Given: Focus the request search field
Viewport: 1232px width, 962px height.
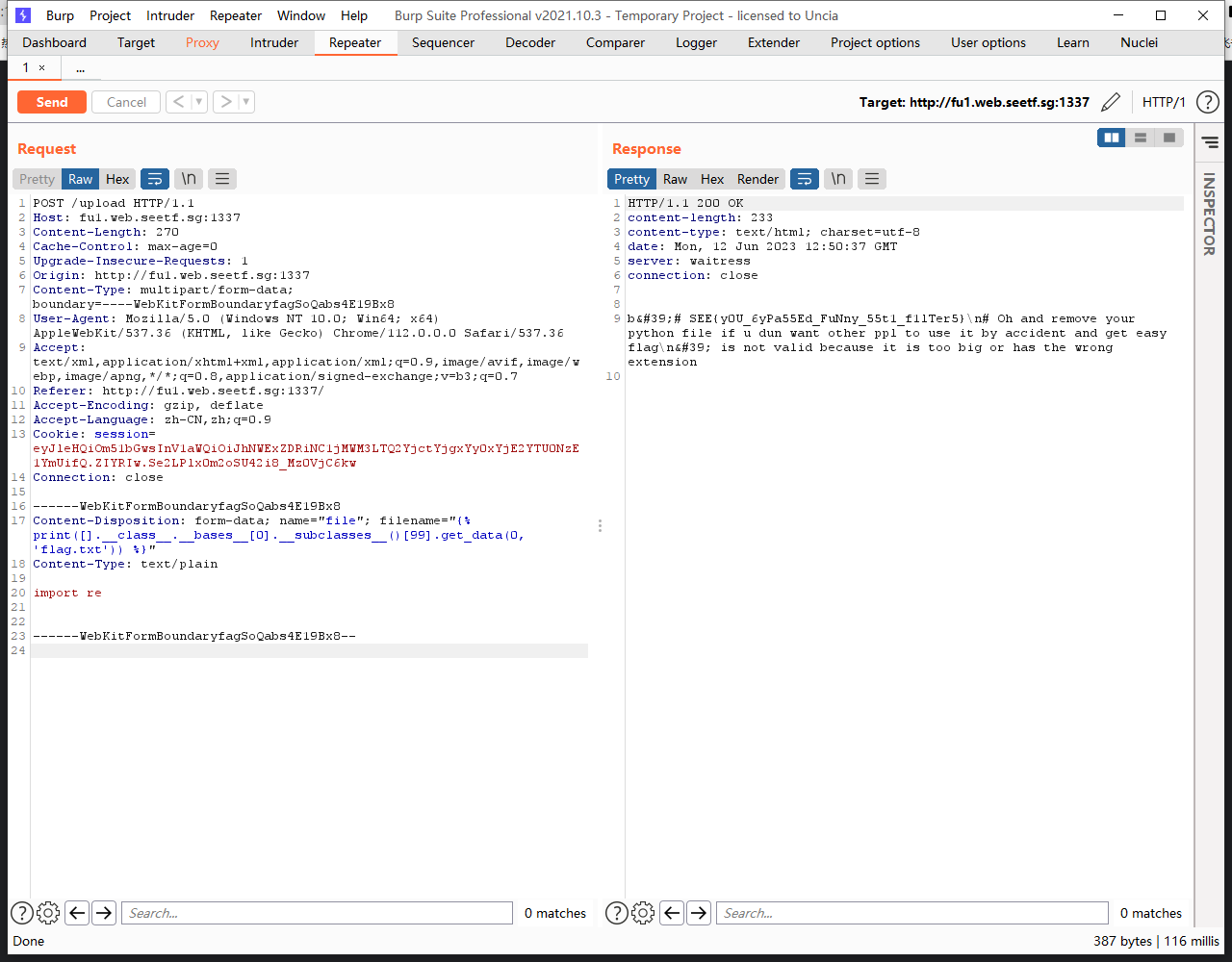Looking at the screenshot, I should click(x=318, y=913).
